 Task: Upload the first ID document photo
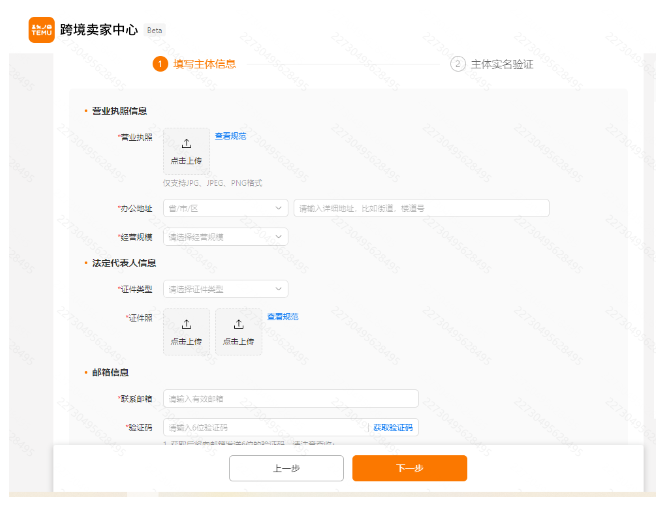click(x=186, y=331)
